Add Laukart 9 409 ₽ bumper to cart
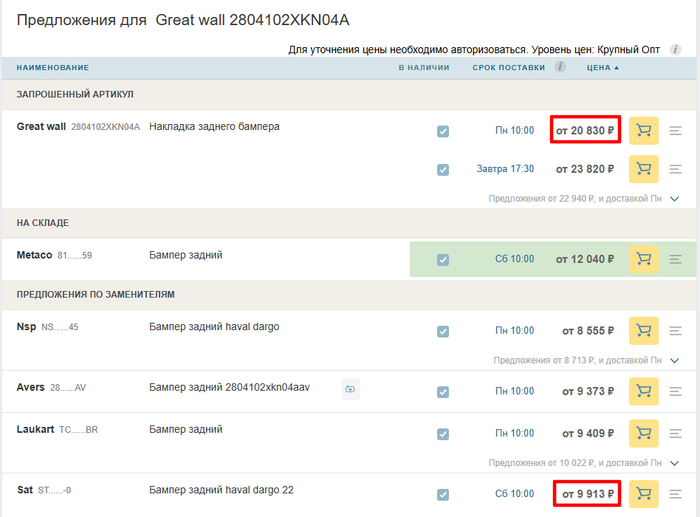The image size is (700, 517). 643,433
